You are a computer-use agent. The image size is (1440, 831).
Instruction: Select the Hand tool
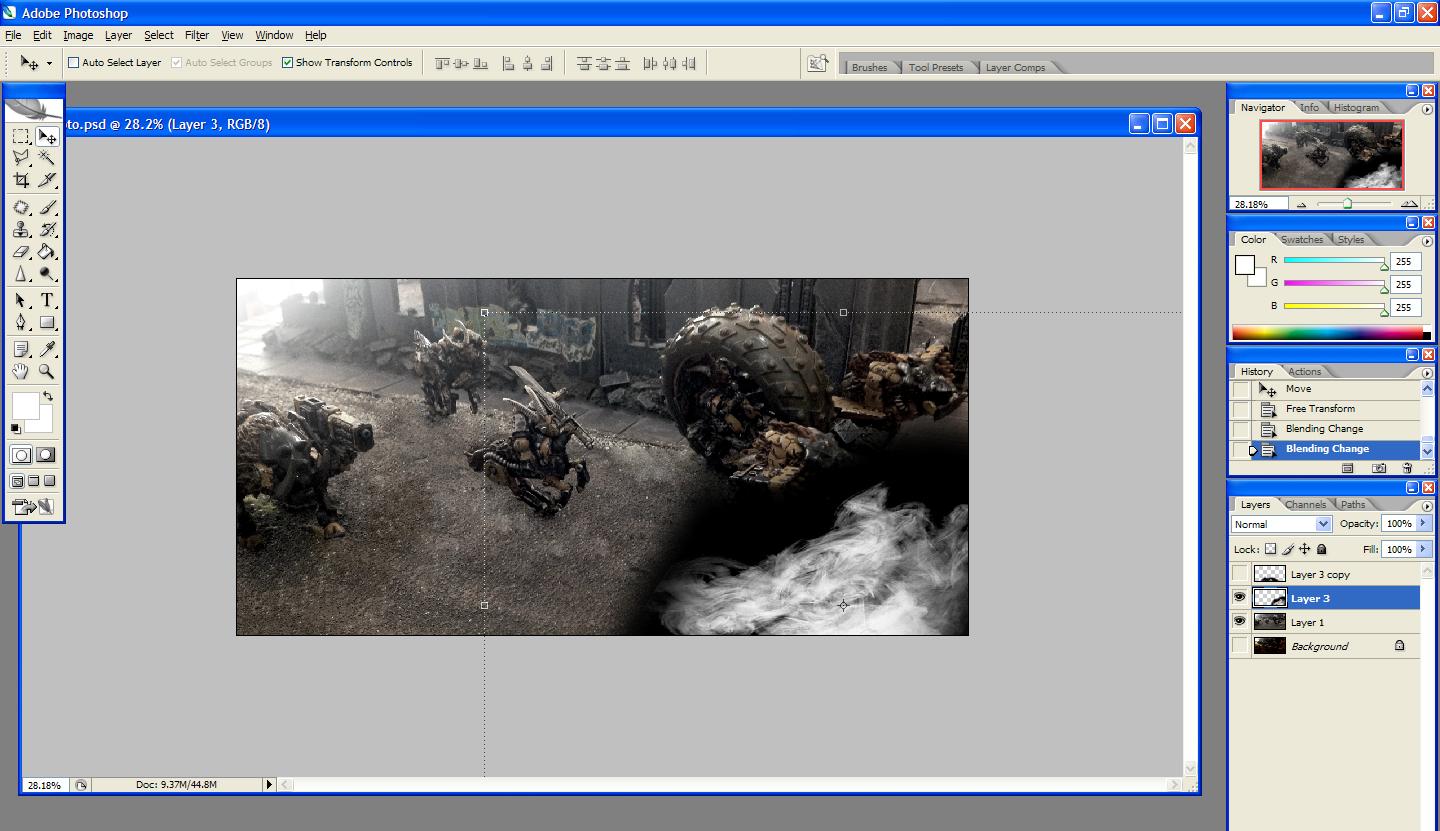pyautogui.click(x=21, y=371)
